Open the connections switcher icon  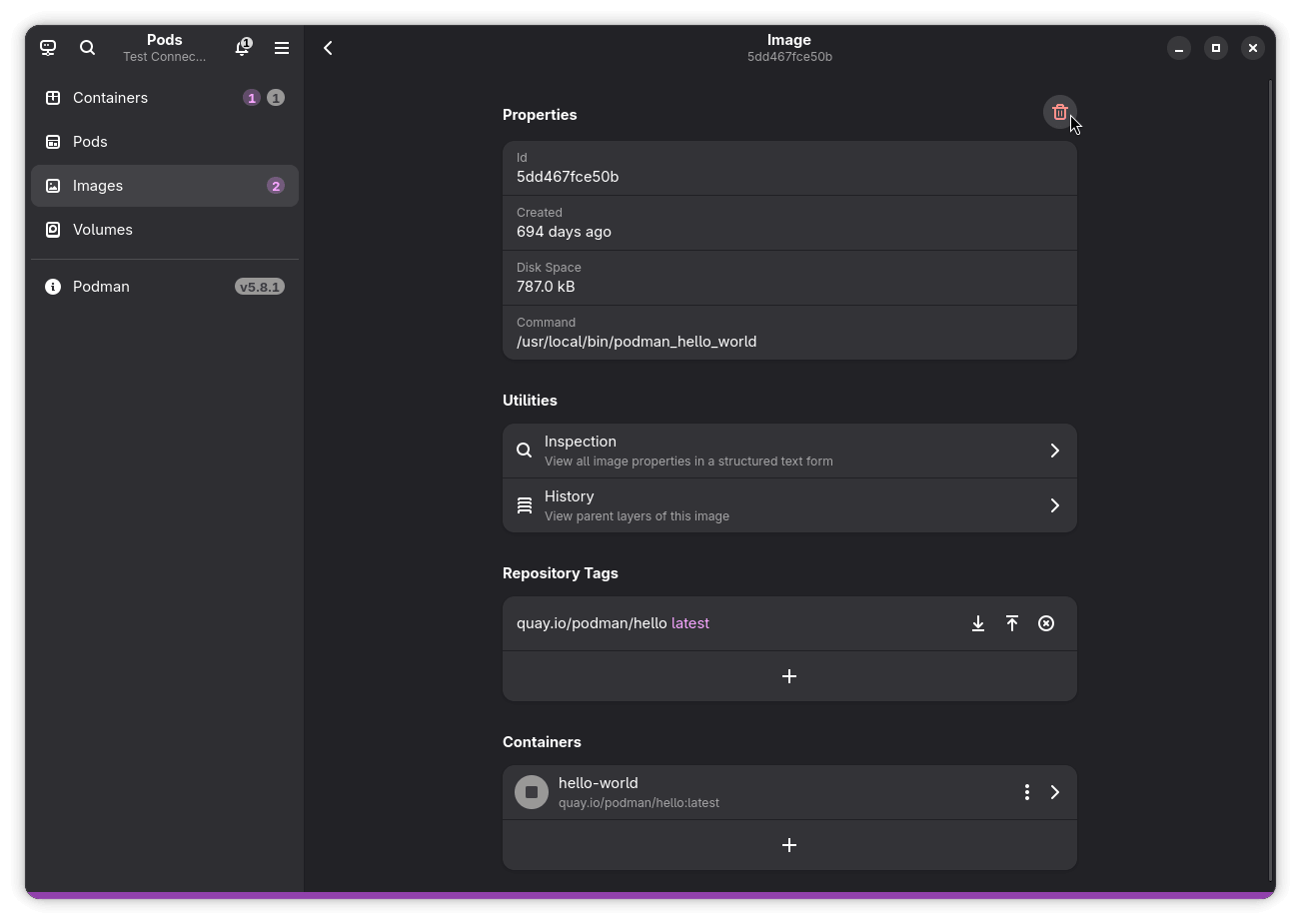[x=48, y=48]
